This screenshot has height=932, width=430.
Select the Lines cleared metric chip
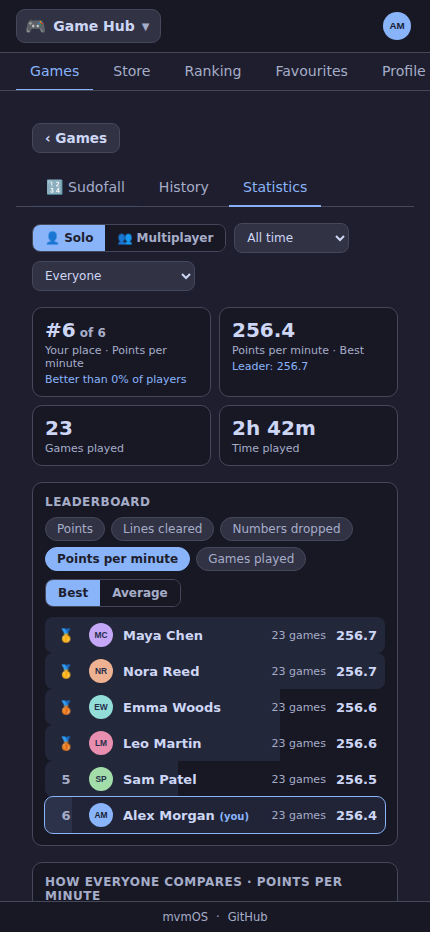[x=162, y=528]
